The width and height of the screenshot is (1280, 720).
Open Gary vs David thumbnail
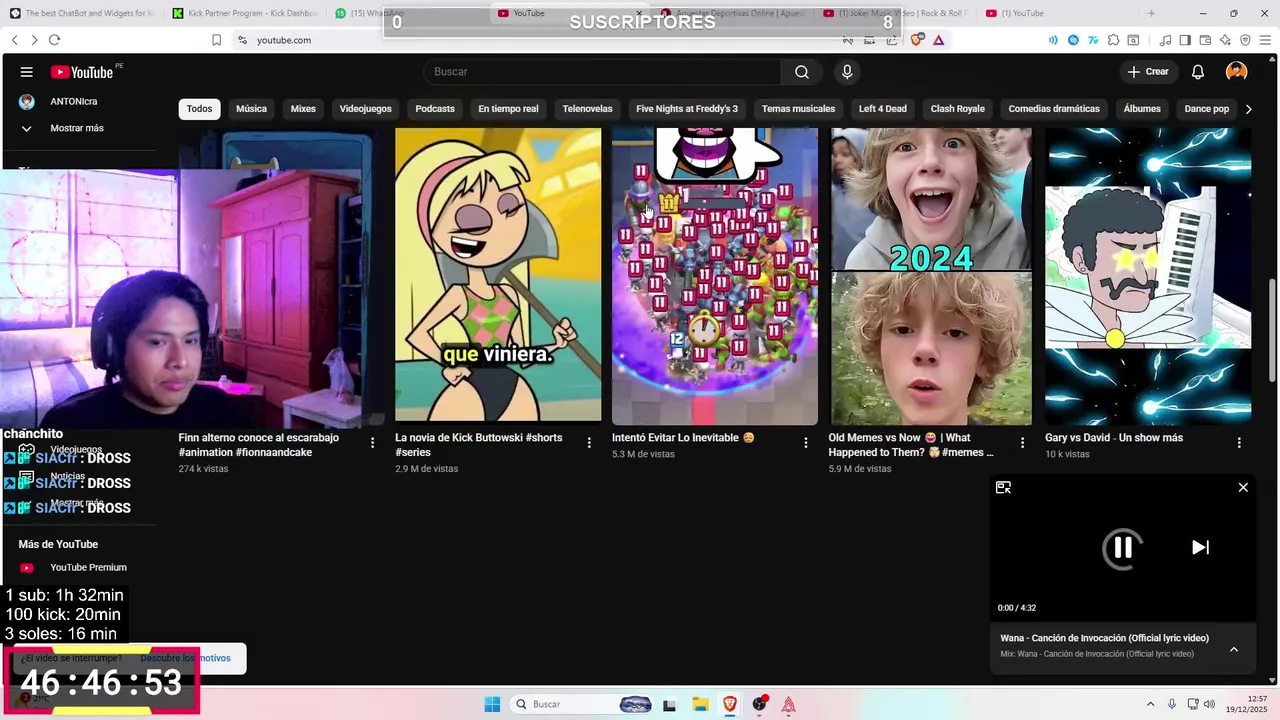(1148, 276)
